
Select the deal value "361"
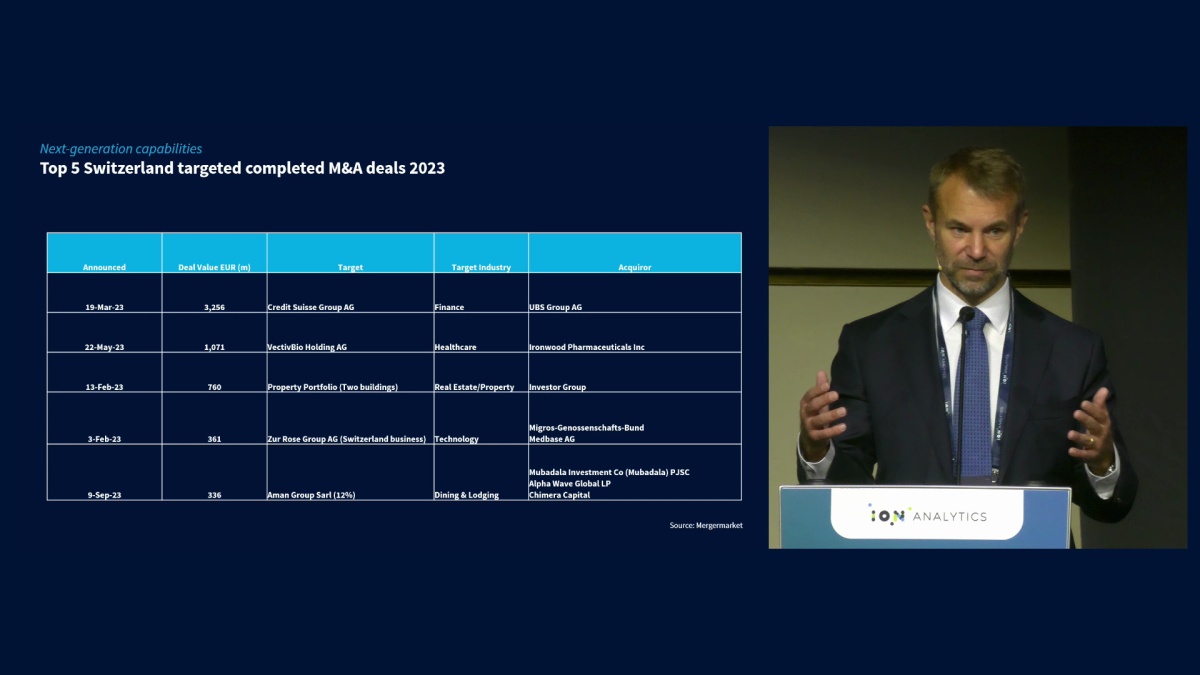(214, 439)
